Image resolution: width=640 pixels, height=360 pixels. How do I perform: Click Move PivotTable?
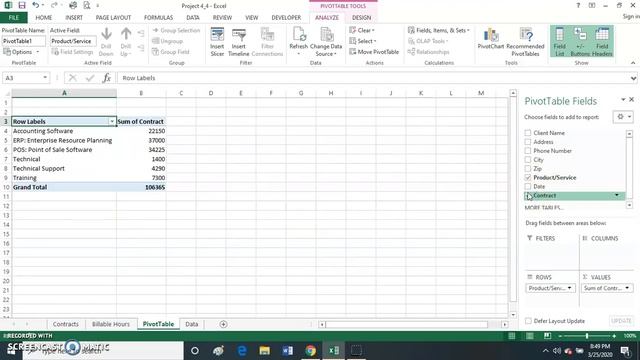(374, 52)
